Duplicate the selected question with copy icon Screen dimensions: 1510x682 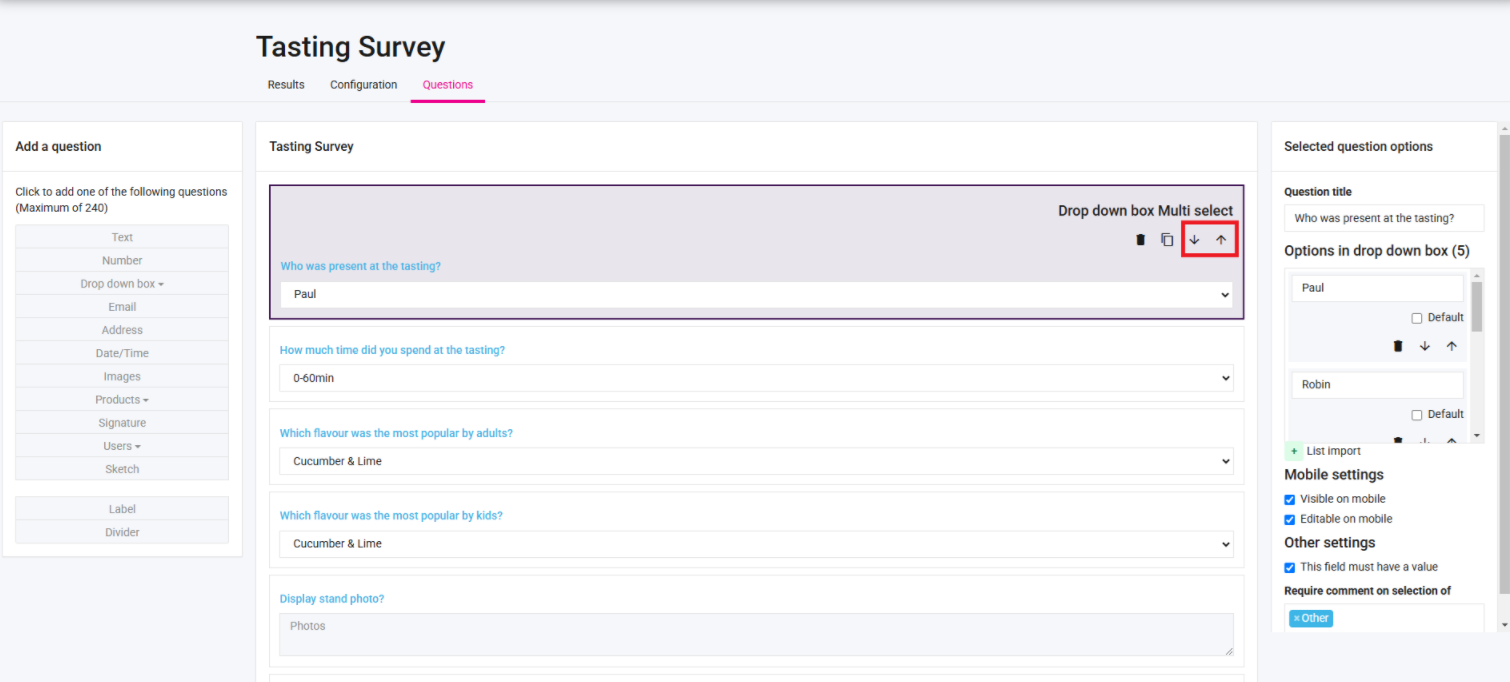coord(1167,240)
